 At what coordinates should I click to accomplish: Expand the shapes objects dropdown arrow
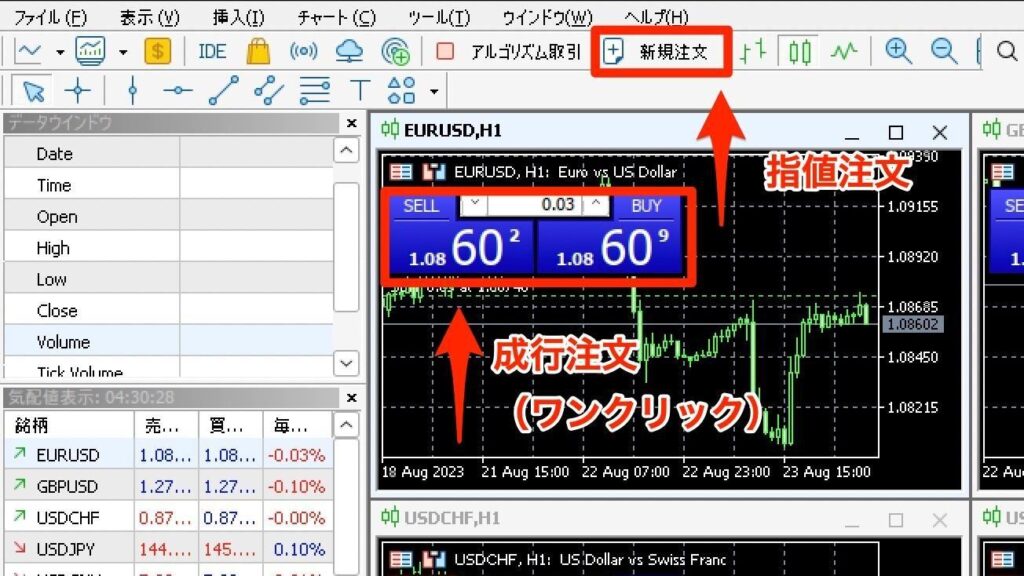(x=434, y=93)
